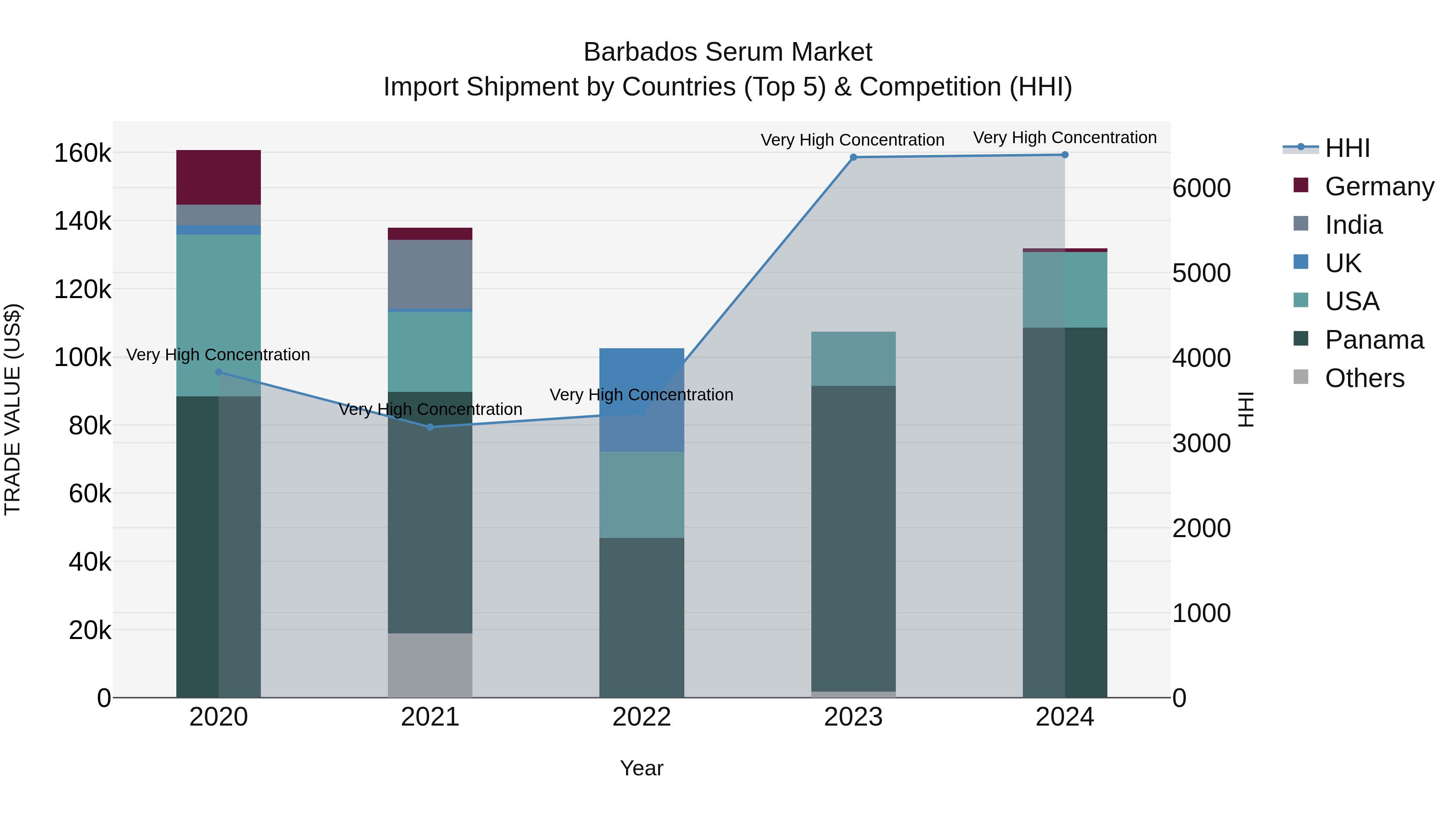Click the HHI data point for 2023
Viewport: 1456px width, 819px height.
pos(853,157)
